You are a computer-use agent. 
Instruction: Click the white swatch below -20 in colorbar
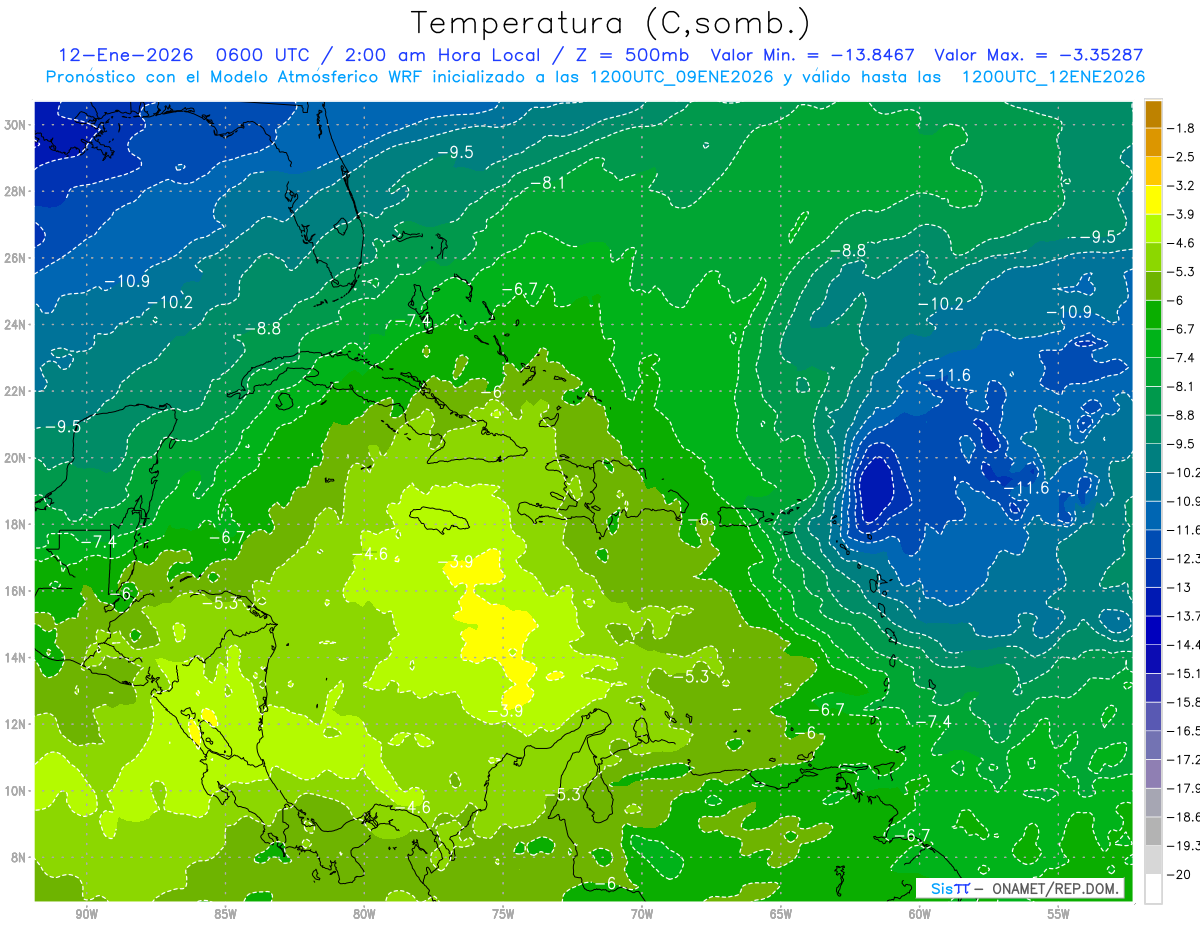coord(1153,888)
